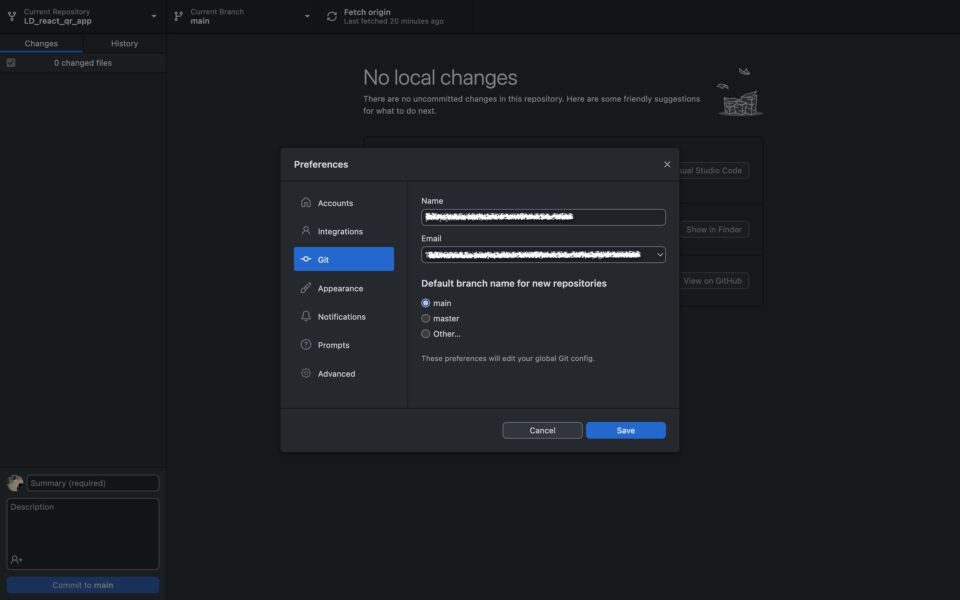Select the Appearance paintbrush icon
Image resolution: width=960 pixels, height=600 pixels.
point(306,288)
